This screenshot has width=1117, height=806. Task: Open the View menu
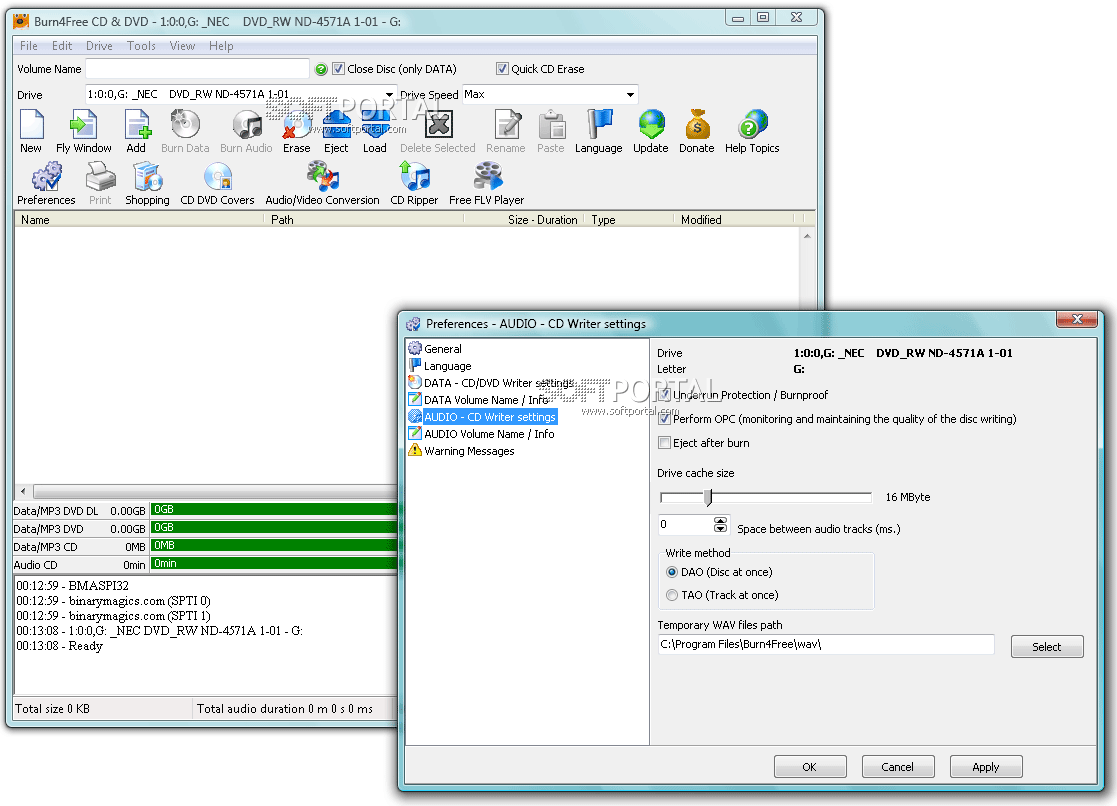click(x=182, y=46)
